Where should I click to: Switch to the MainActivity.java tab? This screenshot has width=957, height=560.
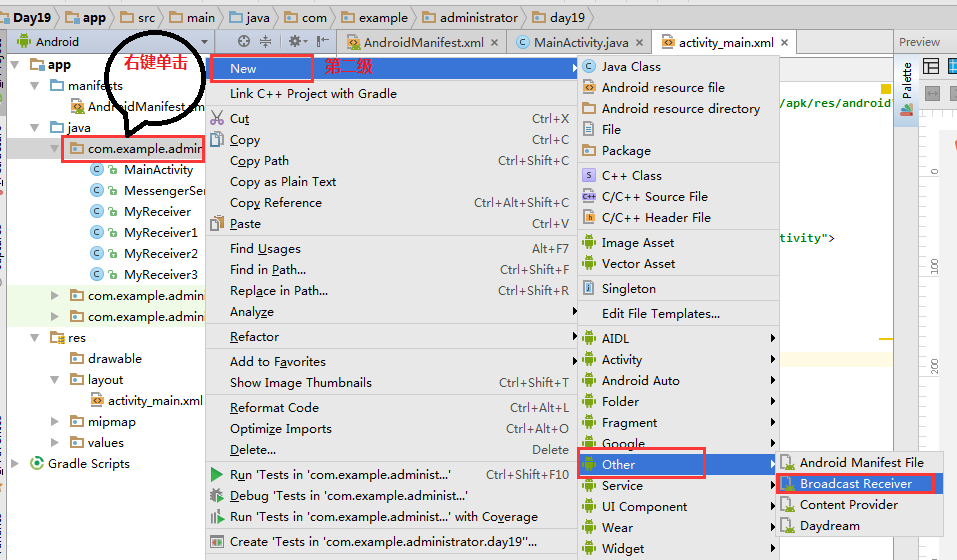tap(581, 43)
